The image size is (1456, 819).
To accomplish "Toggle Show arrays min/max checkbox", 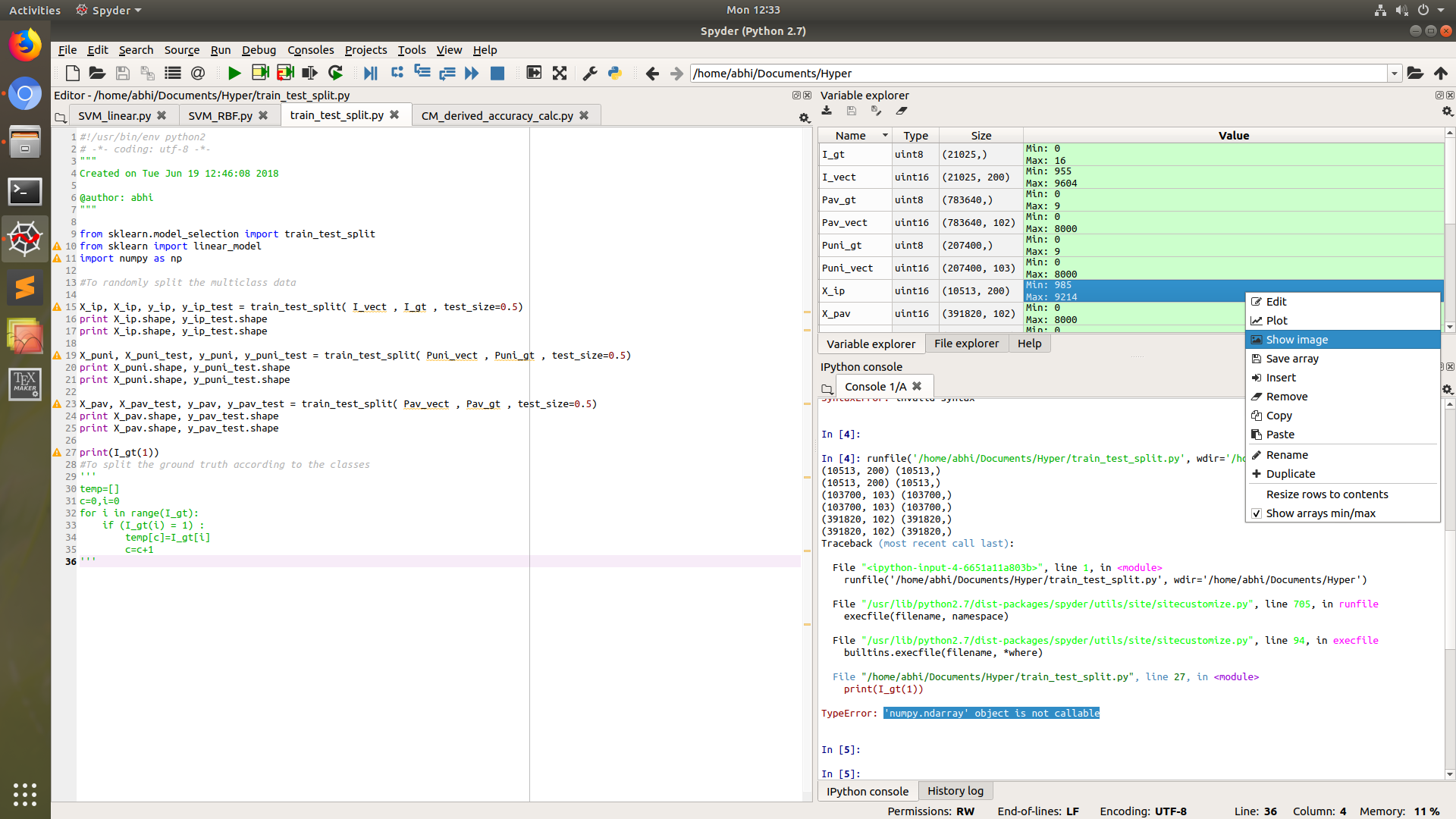I will click(x=1257, y=513).
